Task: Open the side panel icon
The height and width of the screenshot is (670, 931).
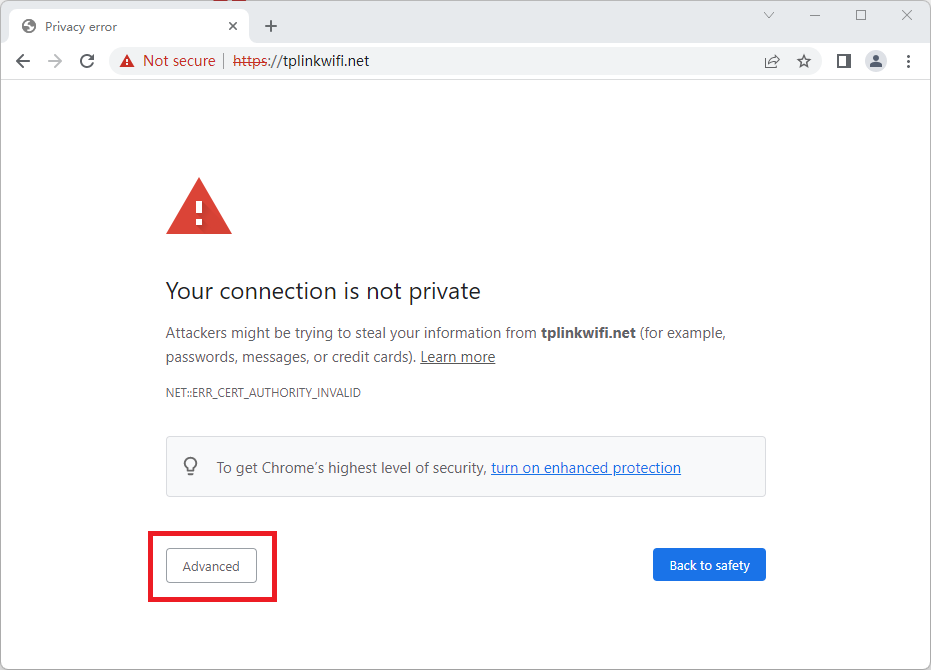Action: coord(844,61)
